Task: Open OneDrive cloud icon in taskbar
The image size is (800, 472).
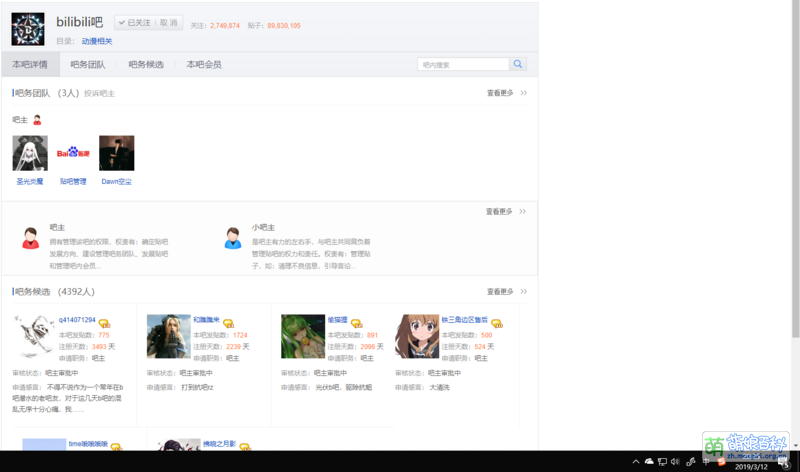Action: pos(649,461)
